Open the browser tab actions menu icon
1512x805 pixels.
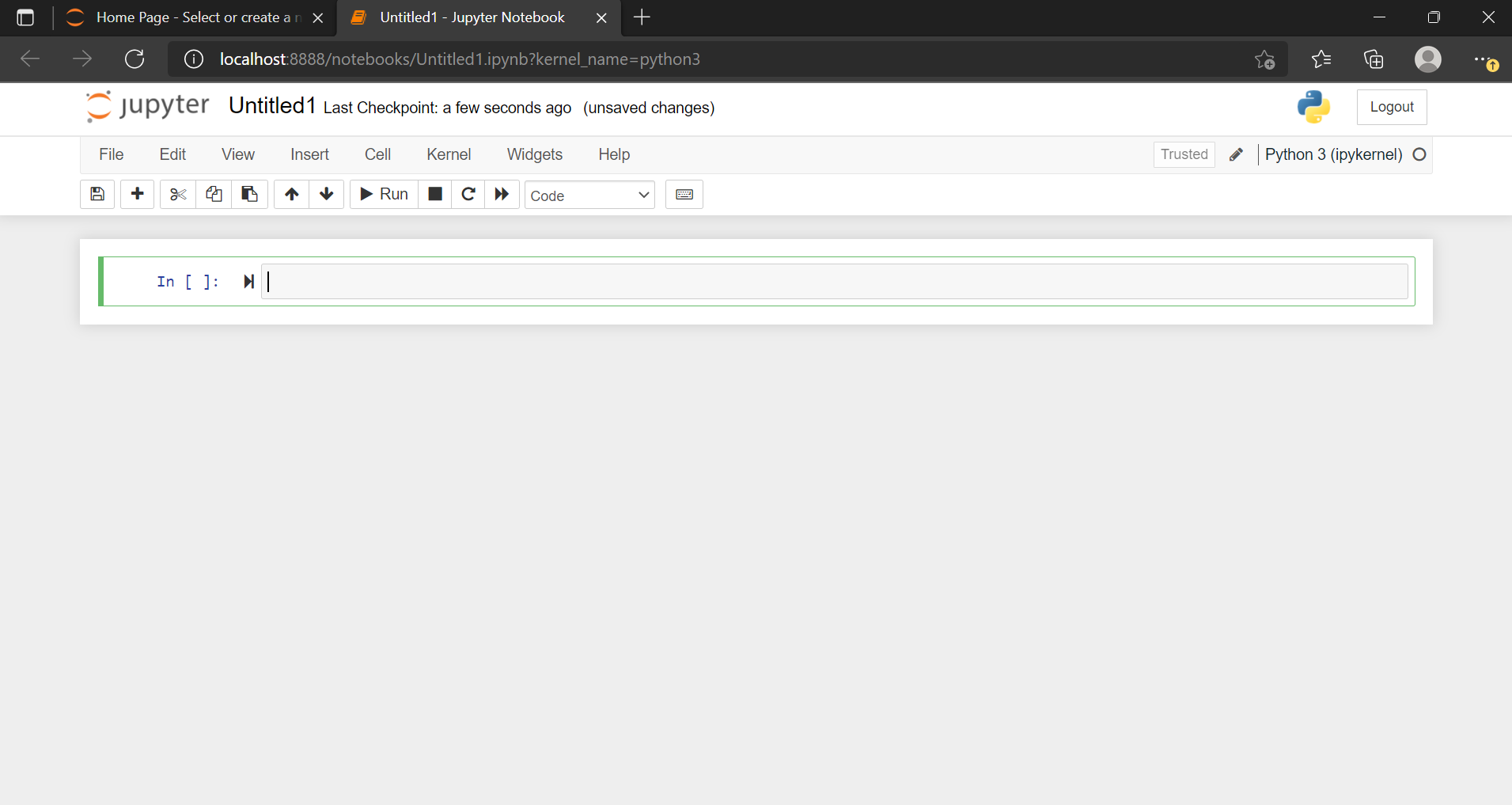pos(25,17)
